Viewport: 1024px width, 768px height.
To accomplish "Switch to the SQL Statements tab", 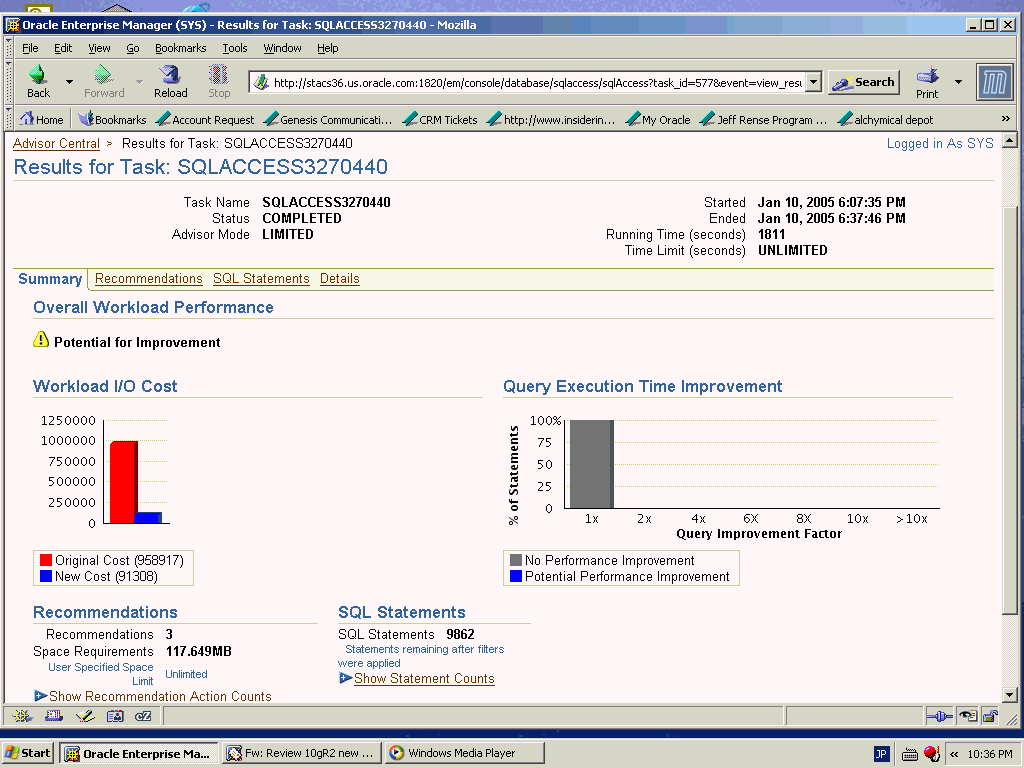I will tap(261, 279).
